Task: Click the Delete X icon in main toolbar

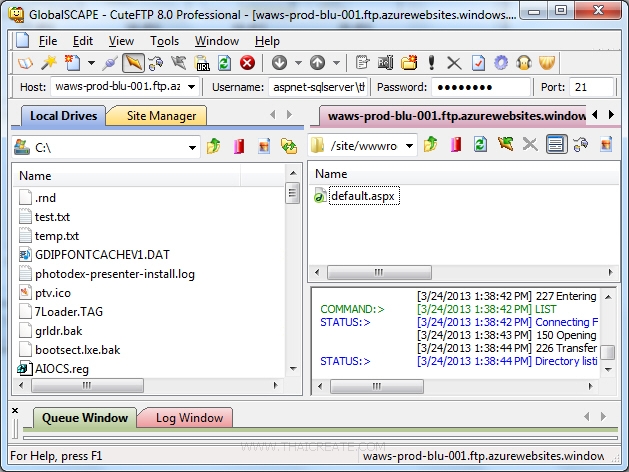Action: pyautogui.click(x=454, y=63)
